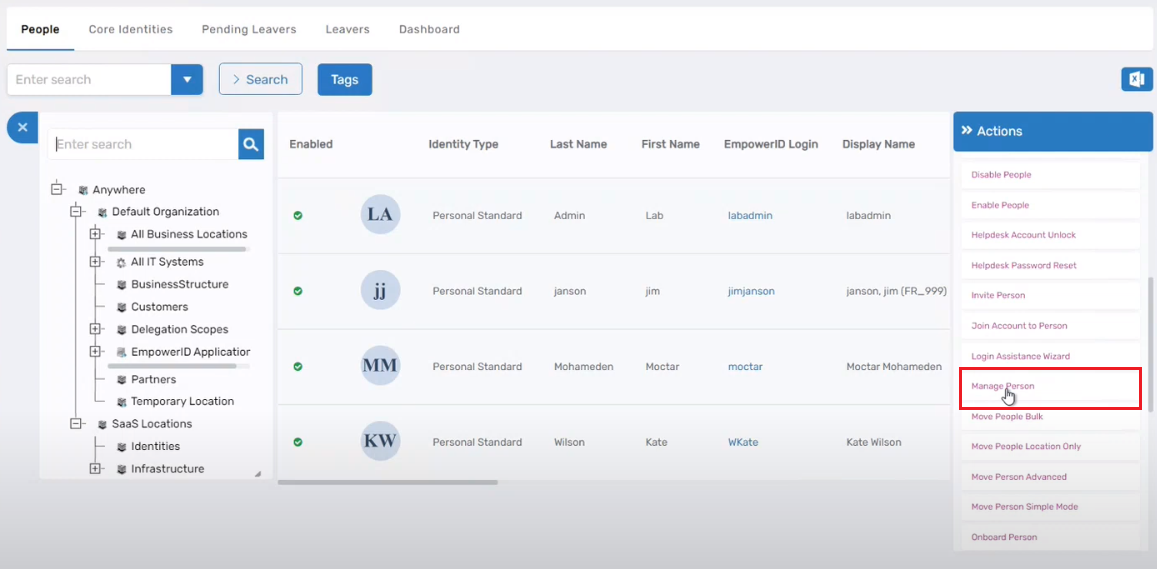Click the Search button
Image resolution: width=1157 pixels, height=569 pixels.
pyautogui.click(x=260, y=79)
